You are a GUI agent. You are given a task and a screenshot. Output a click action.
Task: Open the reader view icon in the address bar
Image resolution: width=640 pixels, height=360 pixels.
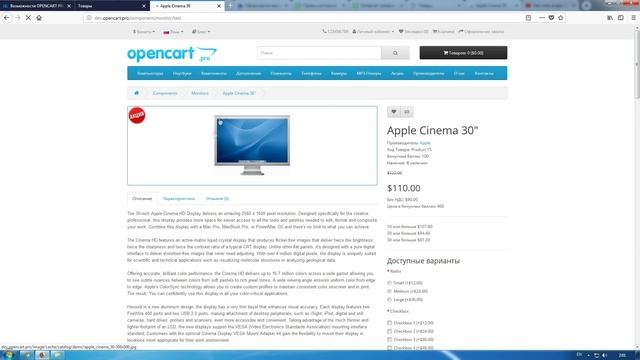click(x=528, y=18)
